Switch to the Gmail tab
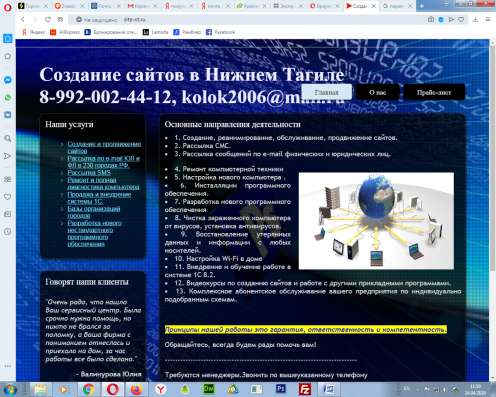 pyautogui.click(x=141, y=6)
